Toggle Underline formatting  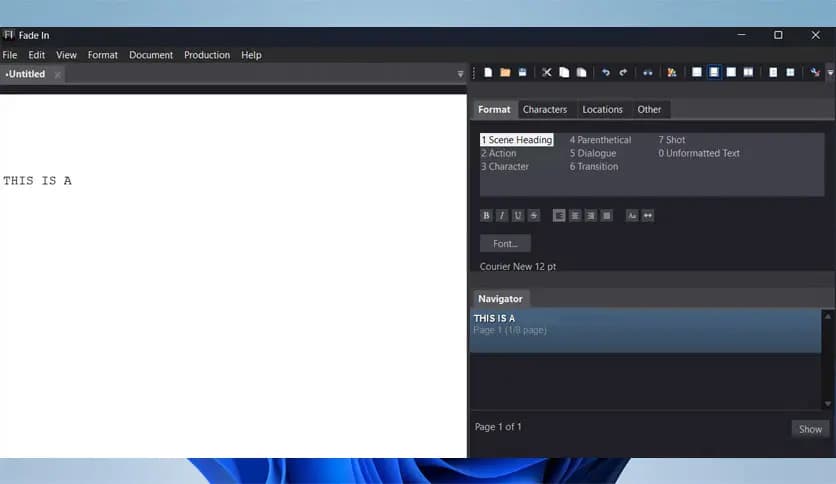point(518,215)
